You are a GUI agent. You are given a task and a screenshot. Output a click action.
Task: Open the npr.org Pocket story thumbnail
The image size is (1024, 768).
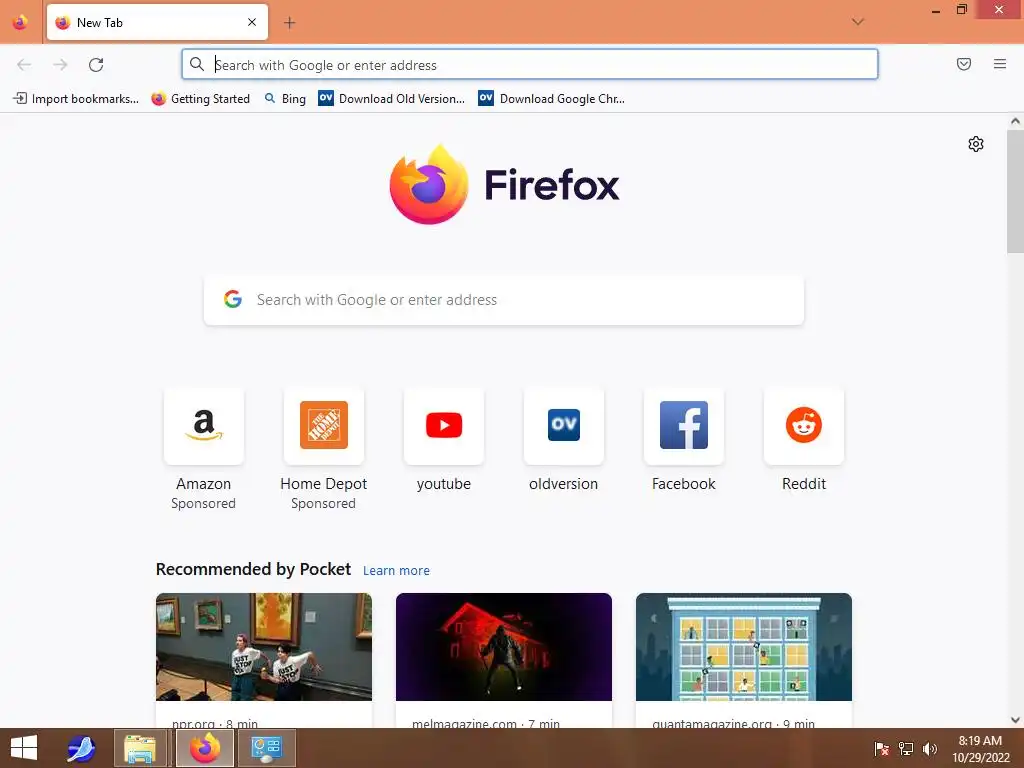(x=264, y=647)
